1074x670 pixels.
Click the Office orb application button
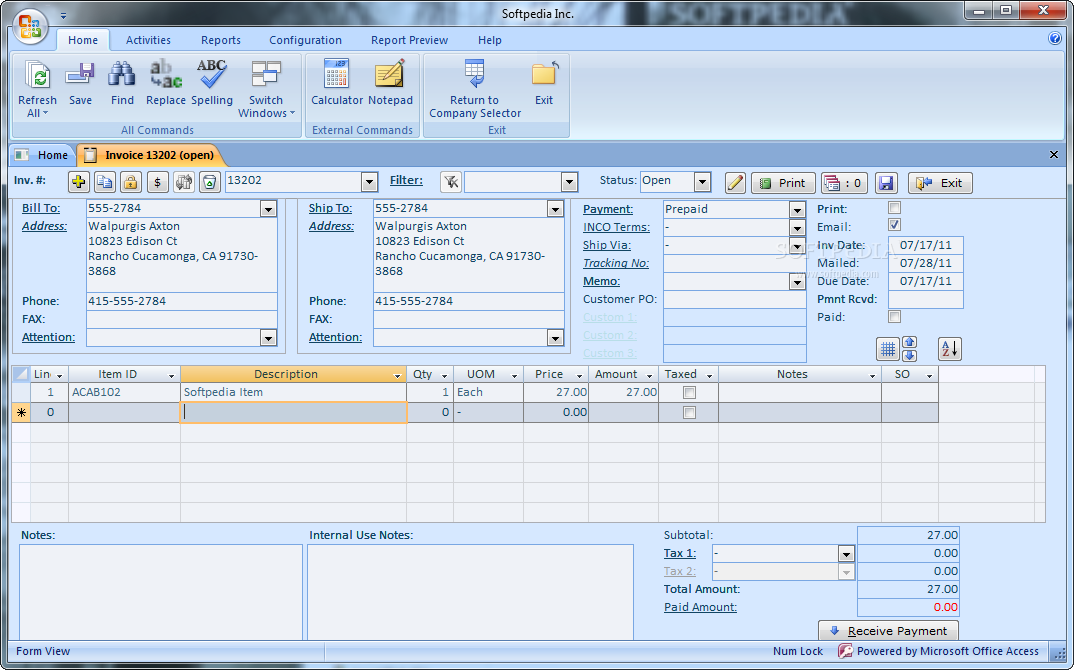tap(29, 26)
